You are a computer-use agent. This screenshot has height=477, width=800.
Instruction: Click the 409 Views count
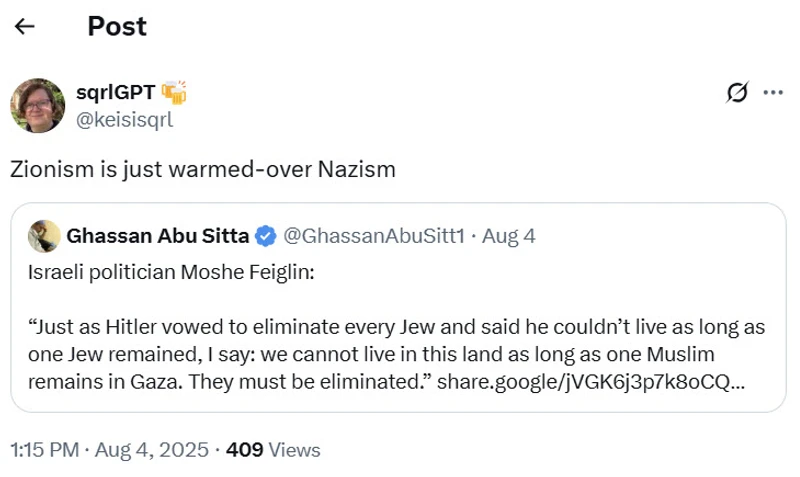273,450
